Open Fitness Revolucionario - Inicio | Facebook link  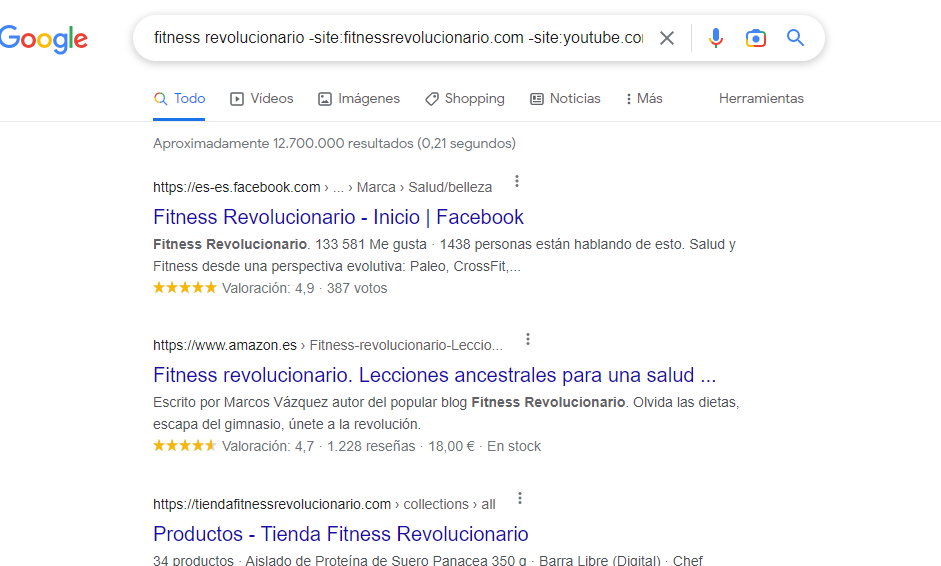(x=338, y=217)
